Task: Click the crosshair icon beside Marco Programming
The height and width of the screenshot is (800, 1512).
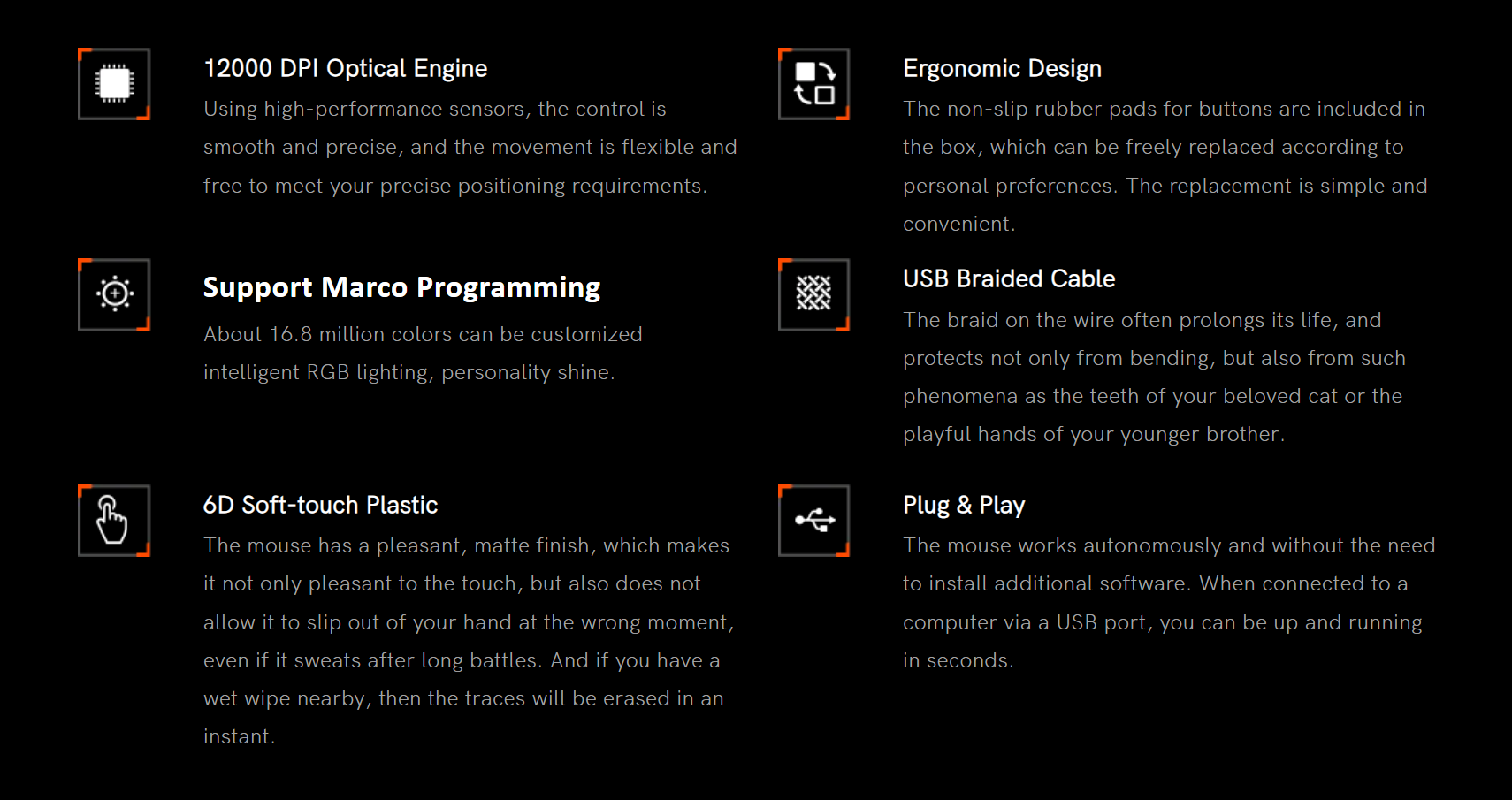Action: tap(114, 294)
